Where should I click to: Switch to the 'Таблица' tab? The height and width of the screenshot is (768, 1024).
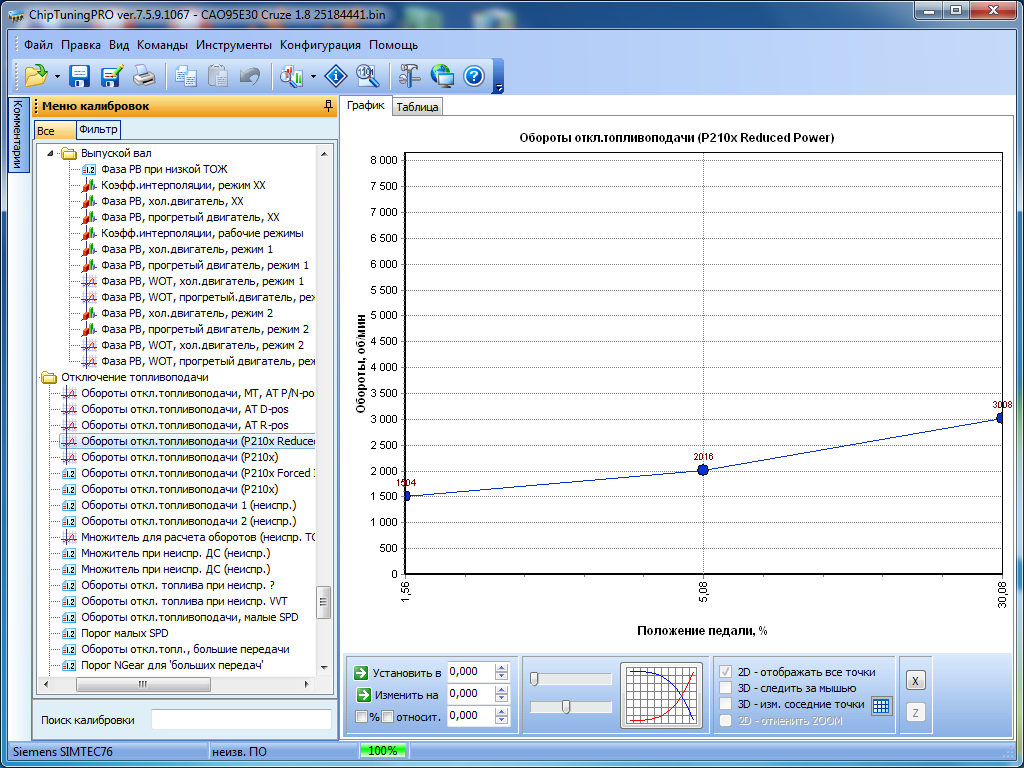click(x=417, y=107)
